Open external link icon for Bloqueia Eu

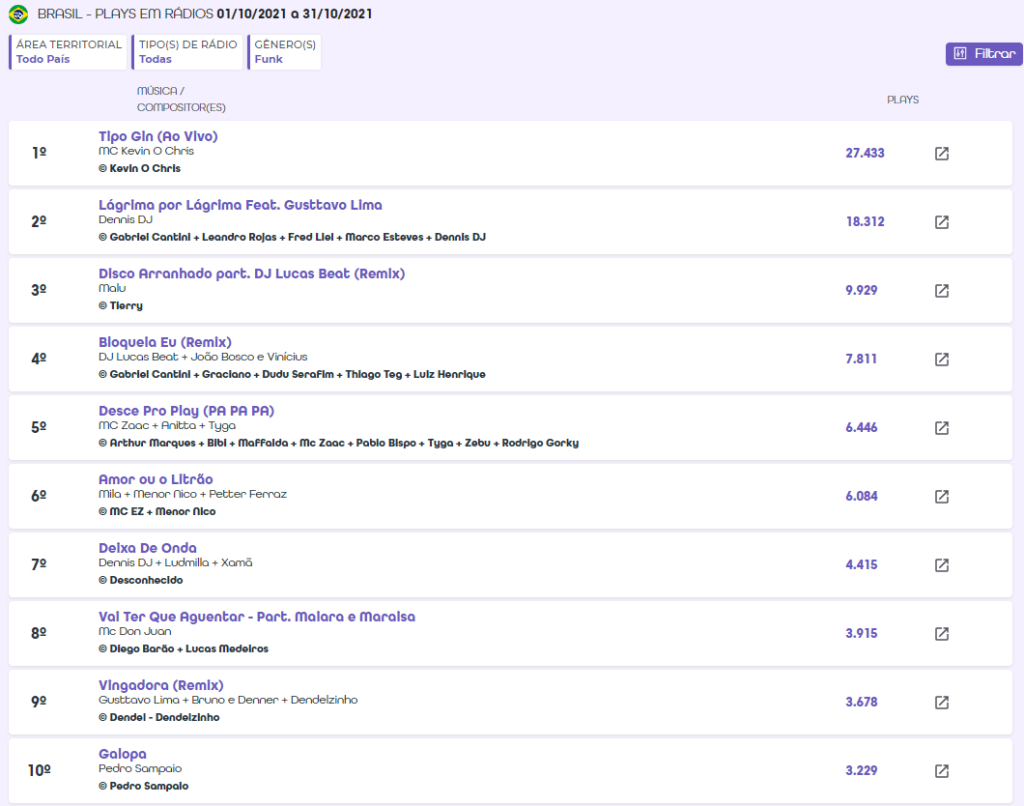[941, 359]
